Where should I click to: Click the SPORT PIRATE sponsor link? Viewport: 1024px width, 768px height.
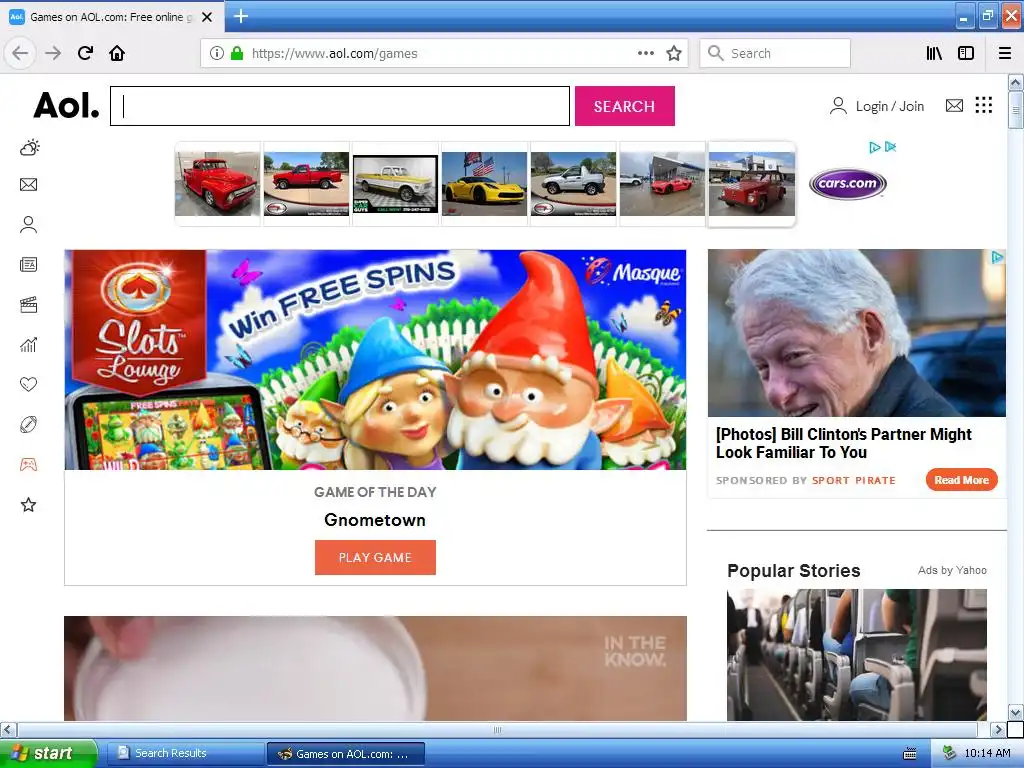point(854,481)
